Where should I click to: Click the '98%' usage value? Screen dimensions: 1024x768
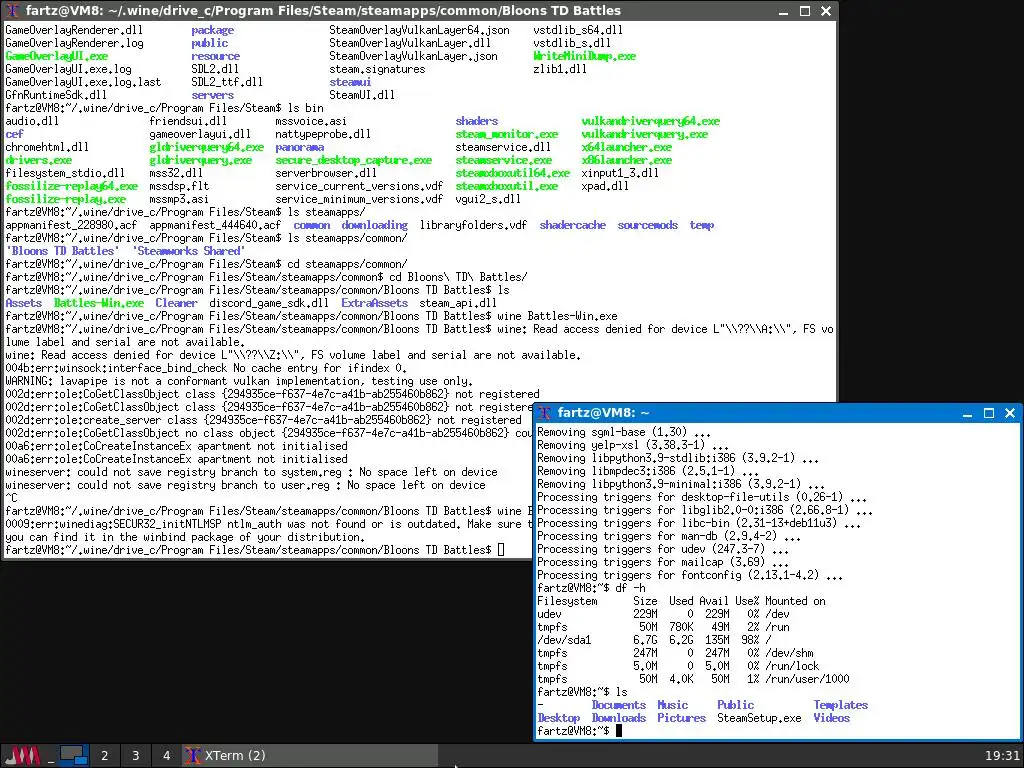pos(750,640)
